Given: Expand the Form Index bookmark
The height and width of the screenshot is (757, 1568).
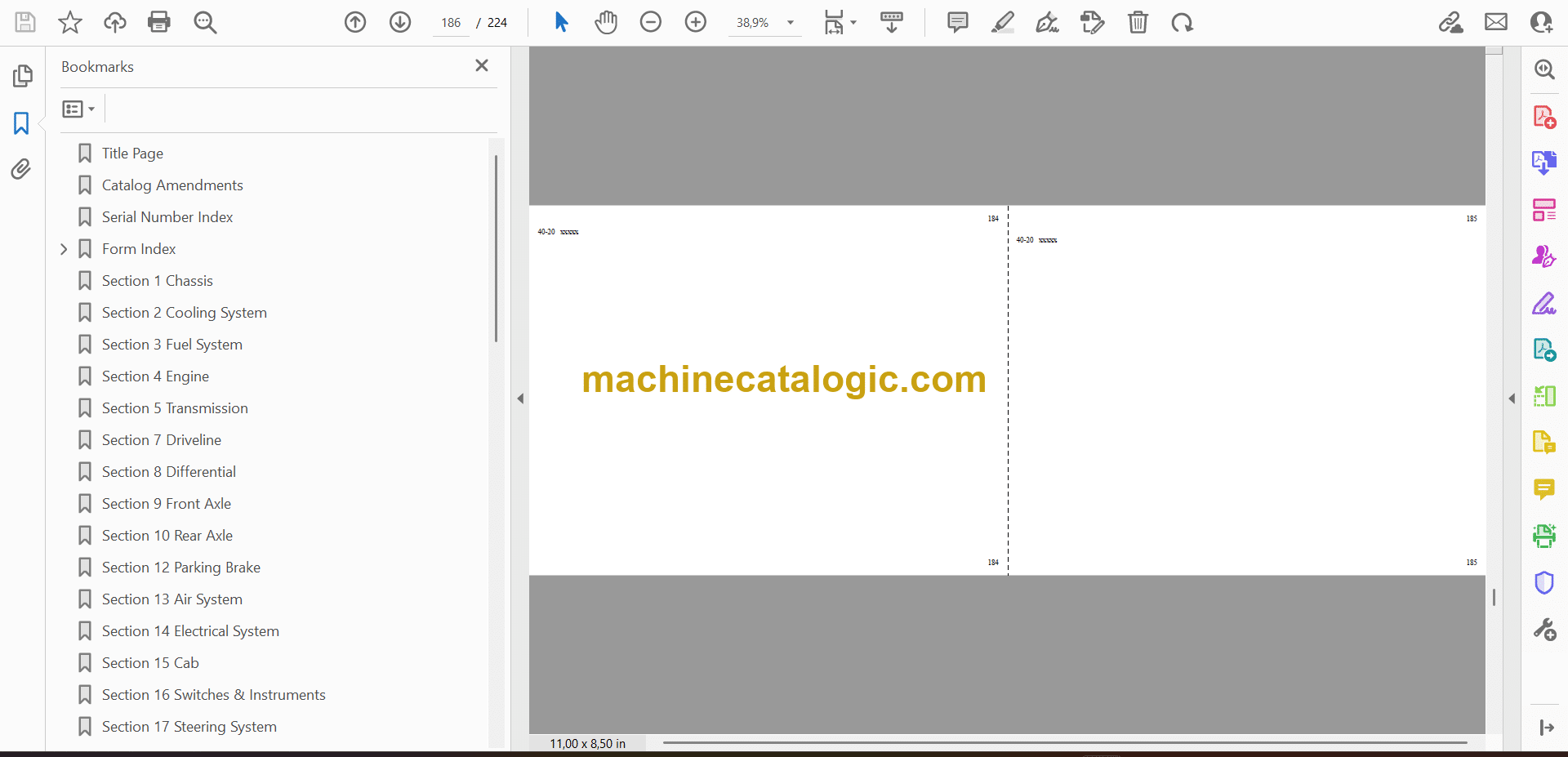Looking at the screenshot, I should tap(64, 249).
